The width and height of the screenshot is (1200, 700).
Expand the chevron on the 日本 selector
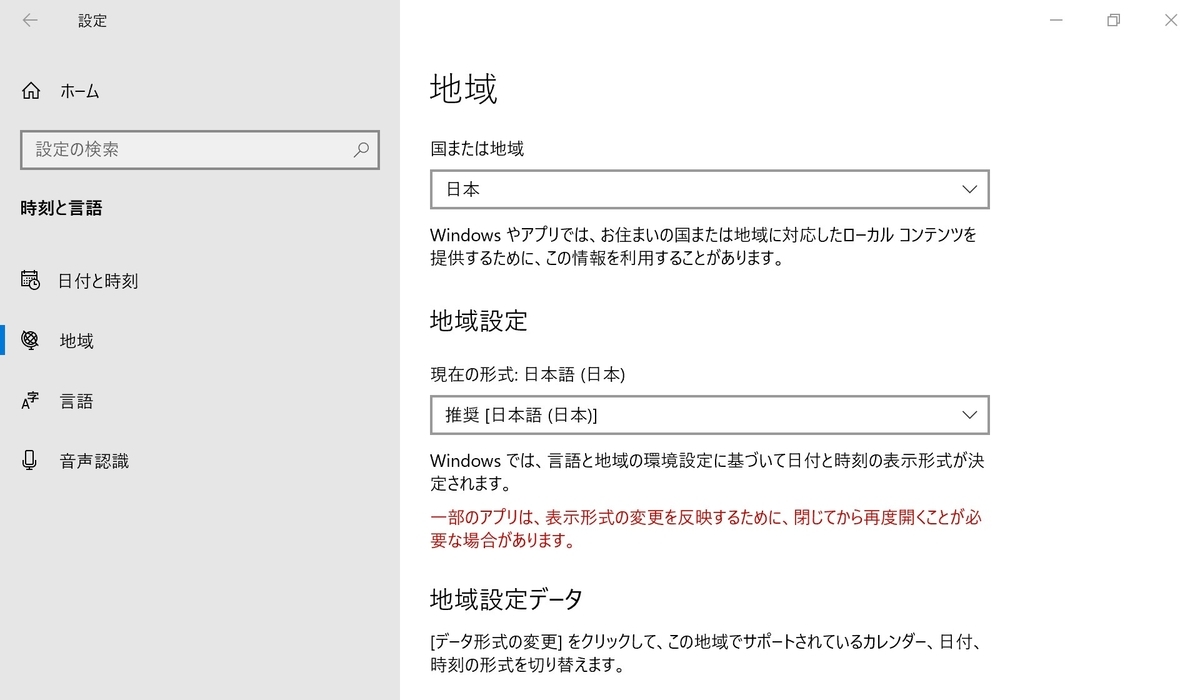[968, 189]
